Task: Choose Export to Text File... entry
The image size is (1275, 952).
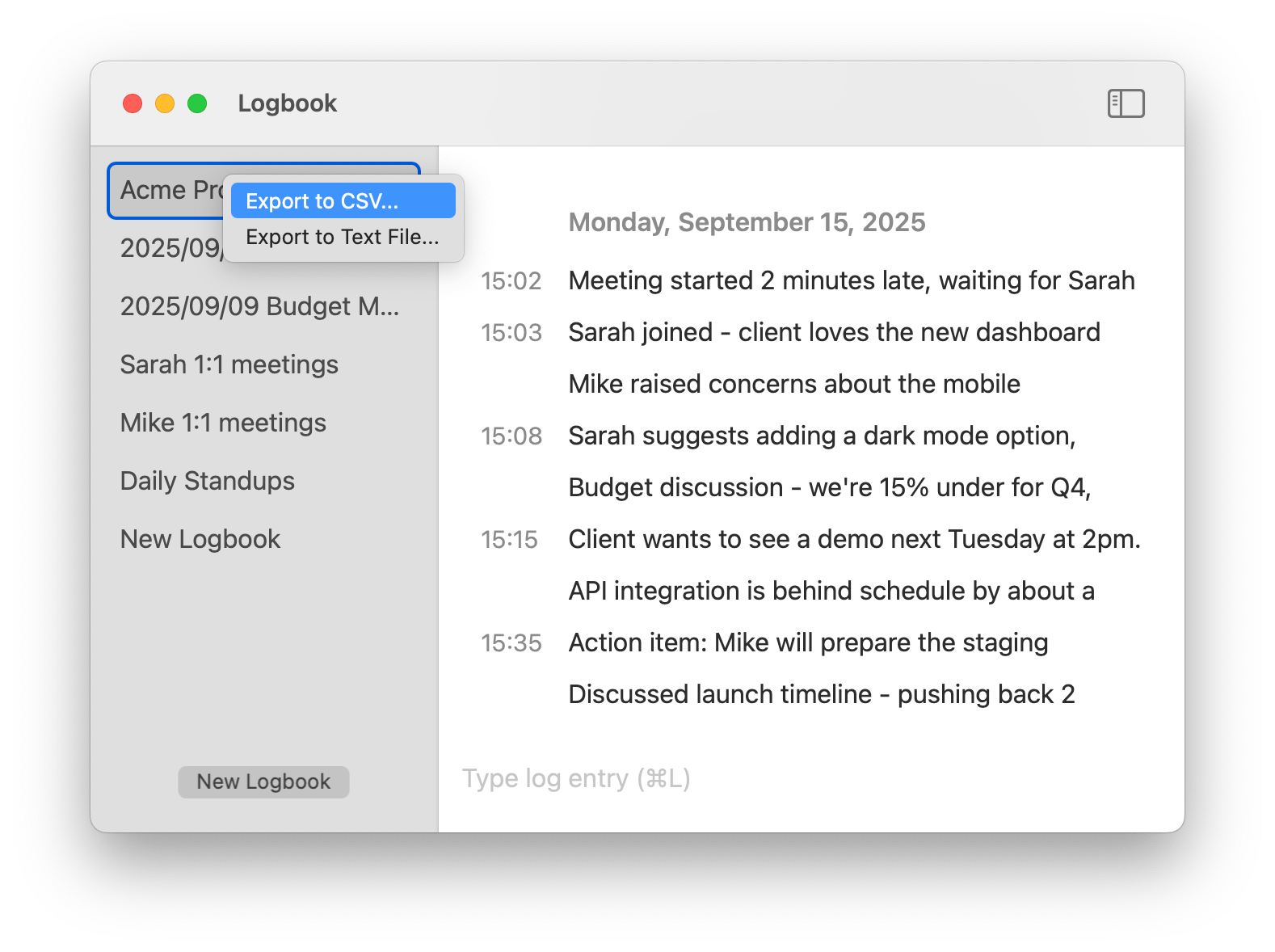Action: (x=343, y=237)
